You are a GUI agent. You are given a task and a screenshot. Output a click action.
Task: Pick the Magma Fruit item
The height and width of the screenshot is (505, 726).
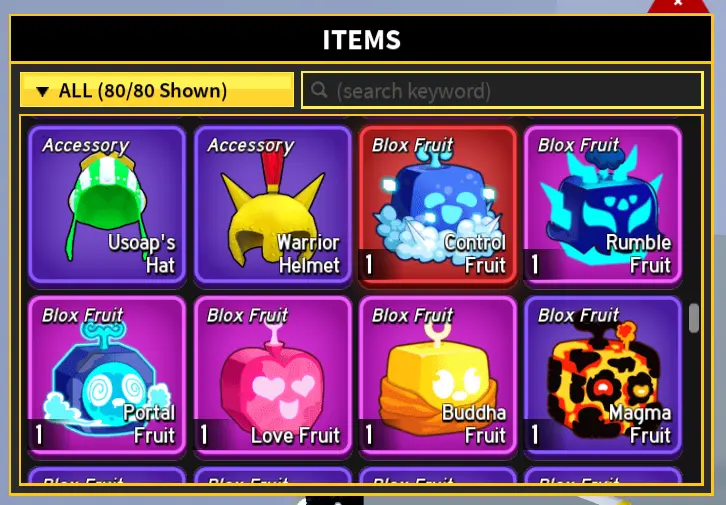(x=603, y=377)
